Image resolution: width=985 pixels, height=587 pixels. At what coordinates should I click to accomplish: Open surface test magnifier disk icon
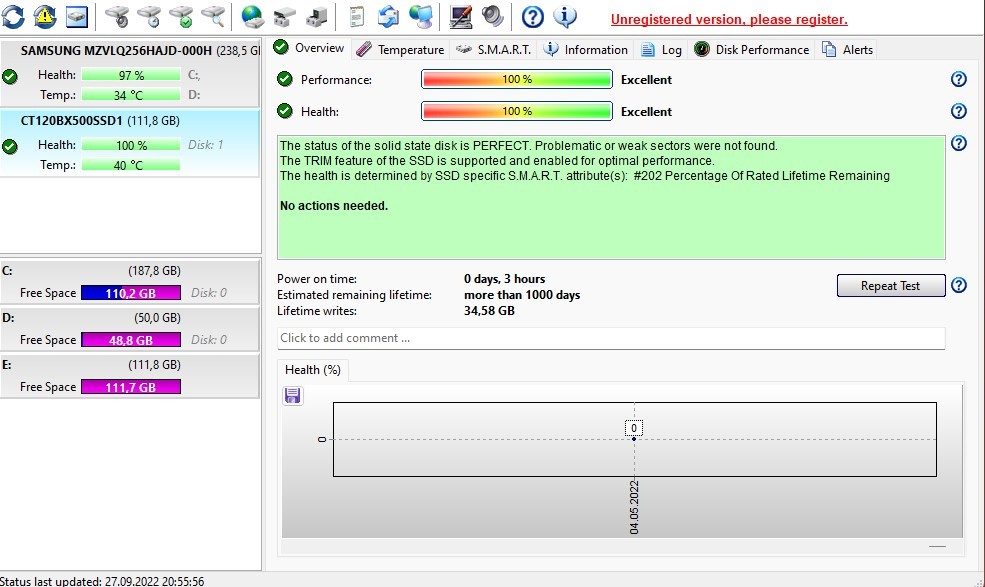[214, 17]
